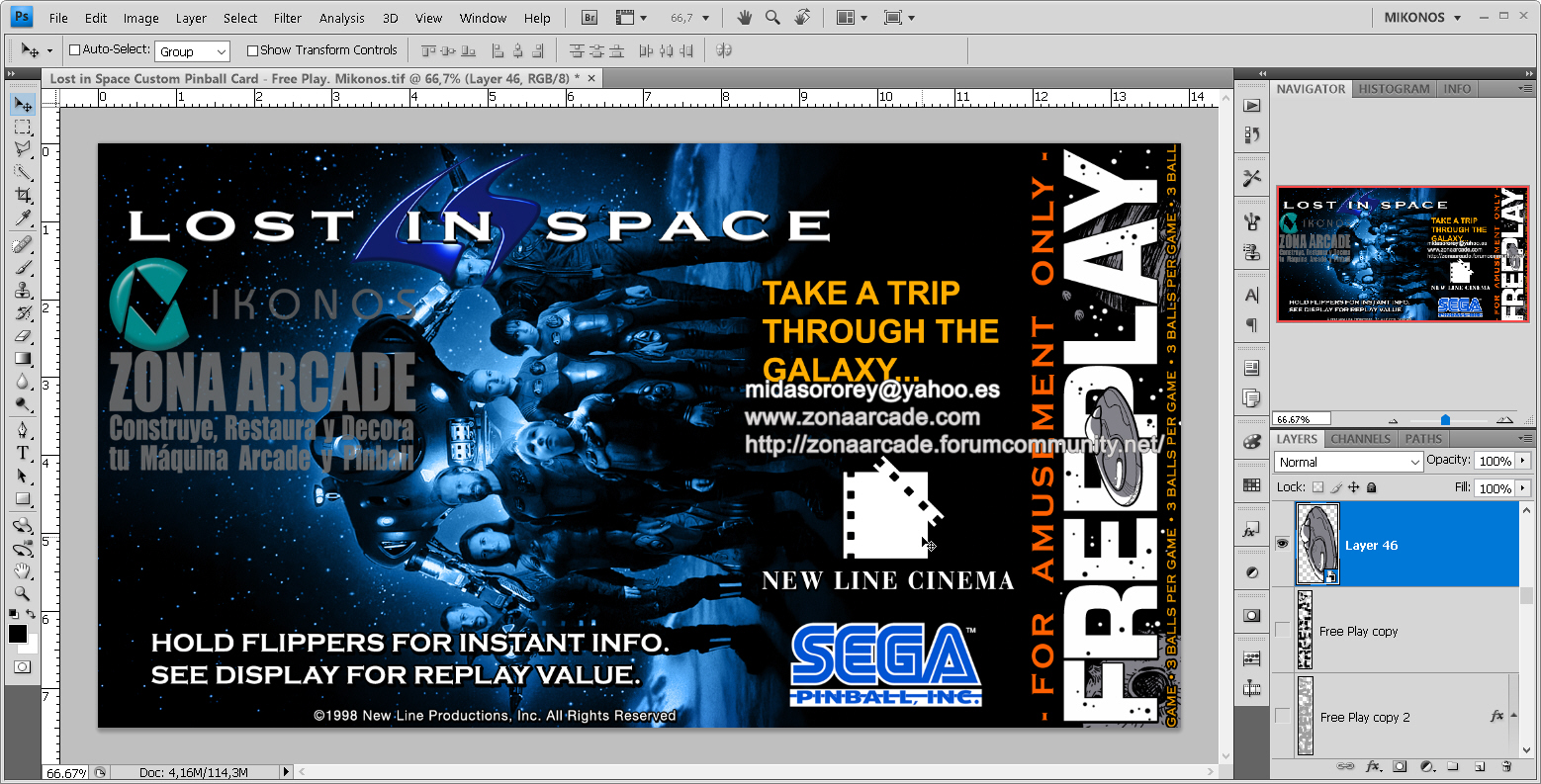Select the Hand tool in toolbox
Viewport: 1541px width, 784px height.
point(23,571)
